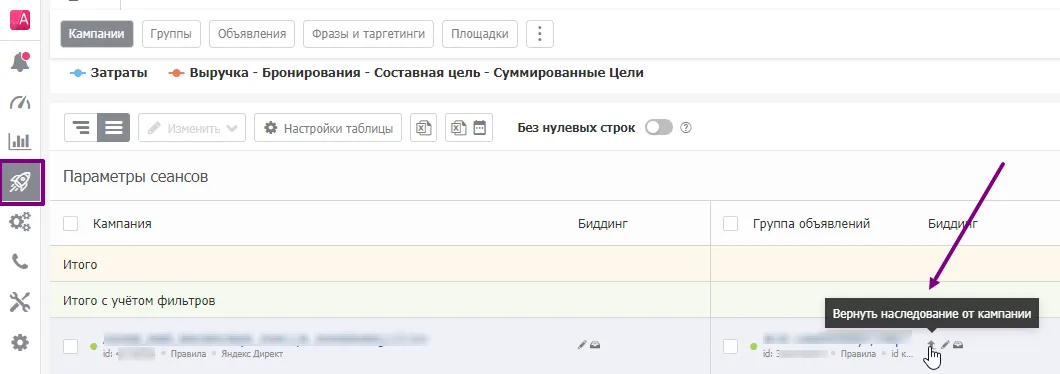Viewport: 1060px width, 374px height.
Task: Switch to the Объявления tab
Action: pos(252,34)
